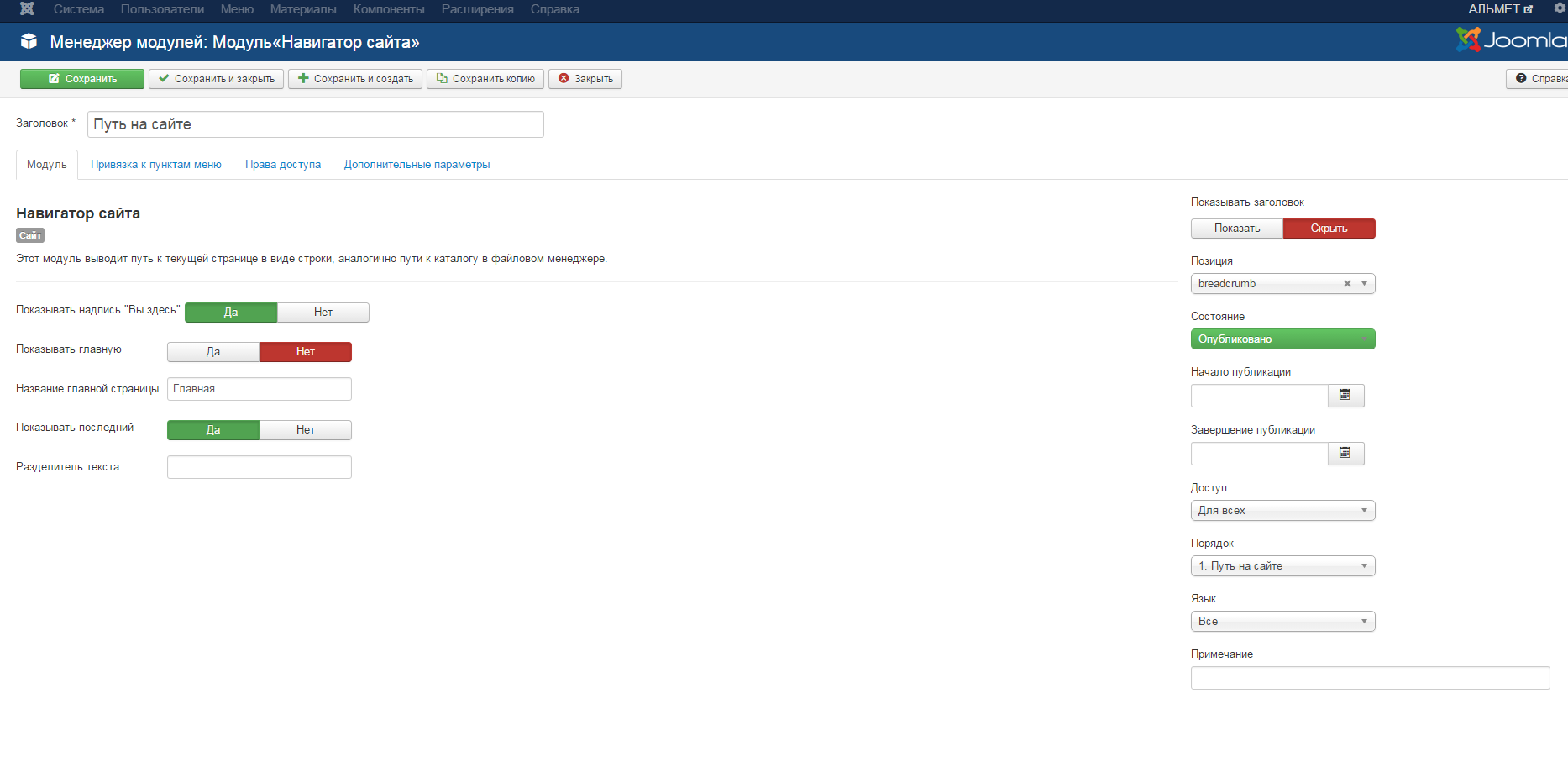
Task: Open the settings gear icon at top right
Action: [x=1560, y=8]
